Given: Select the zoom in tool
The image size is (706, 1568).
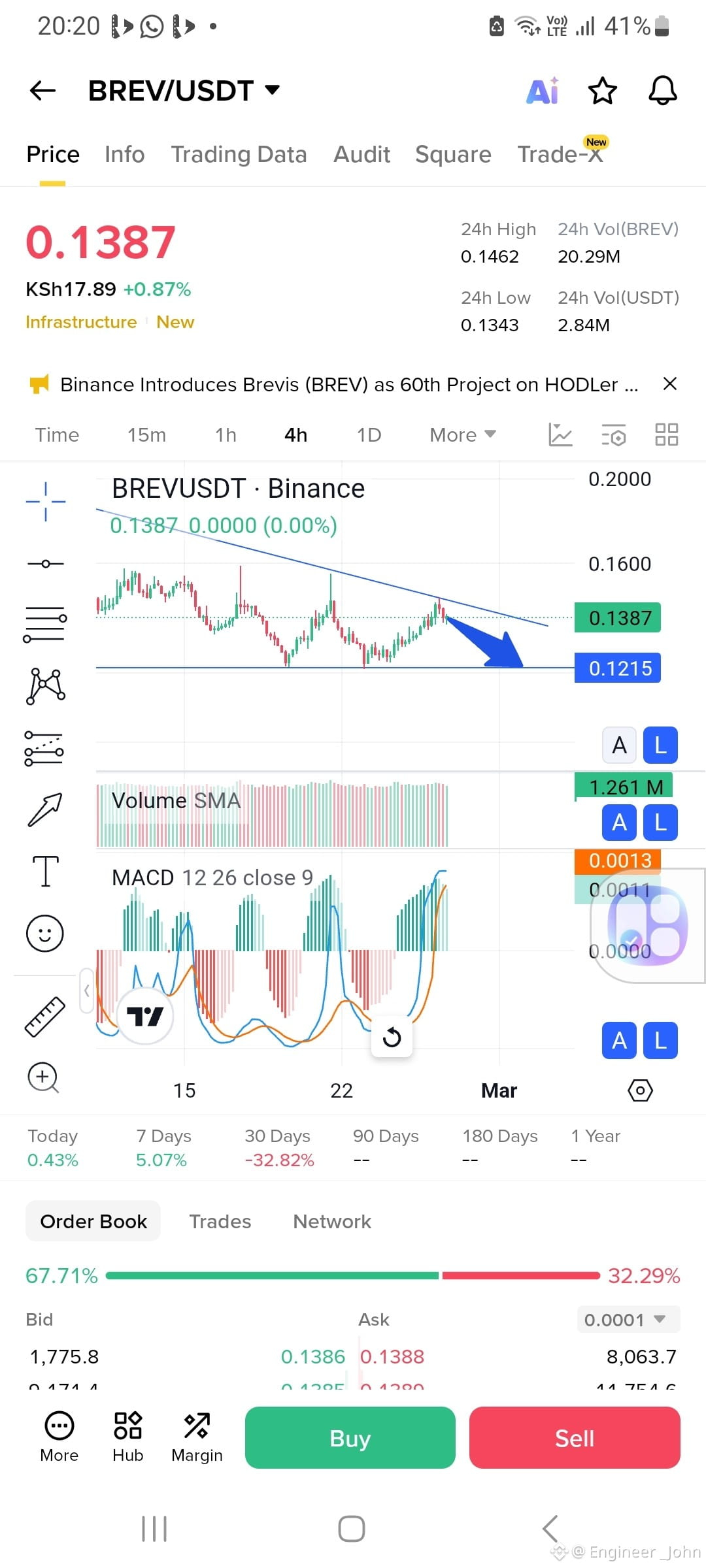Looking at the screenshot, I should tap(43, 1077).
